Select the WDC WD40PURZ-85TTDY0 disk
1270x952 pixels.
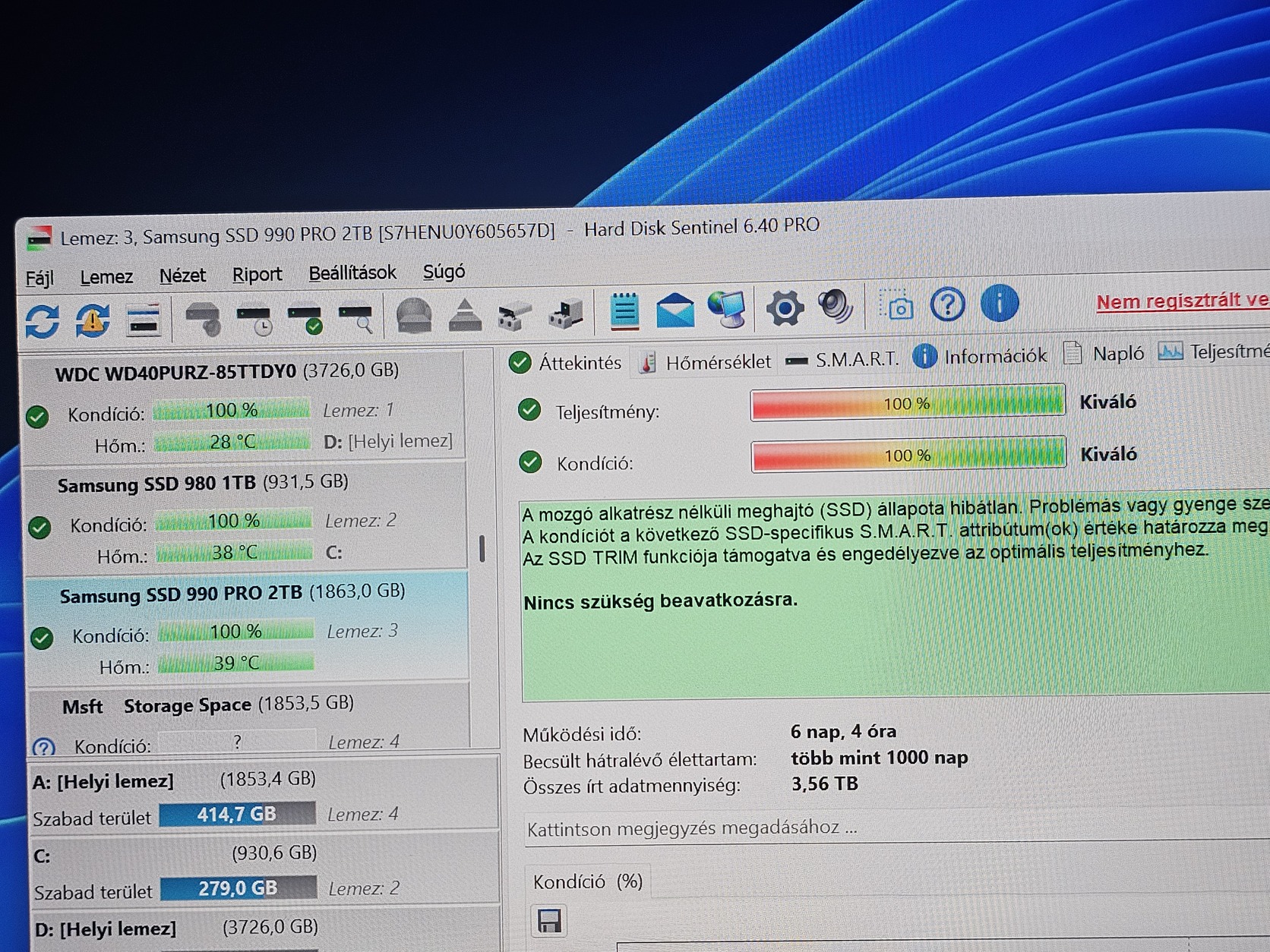coord(244,407)
